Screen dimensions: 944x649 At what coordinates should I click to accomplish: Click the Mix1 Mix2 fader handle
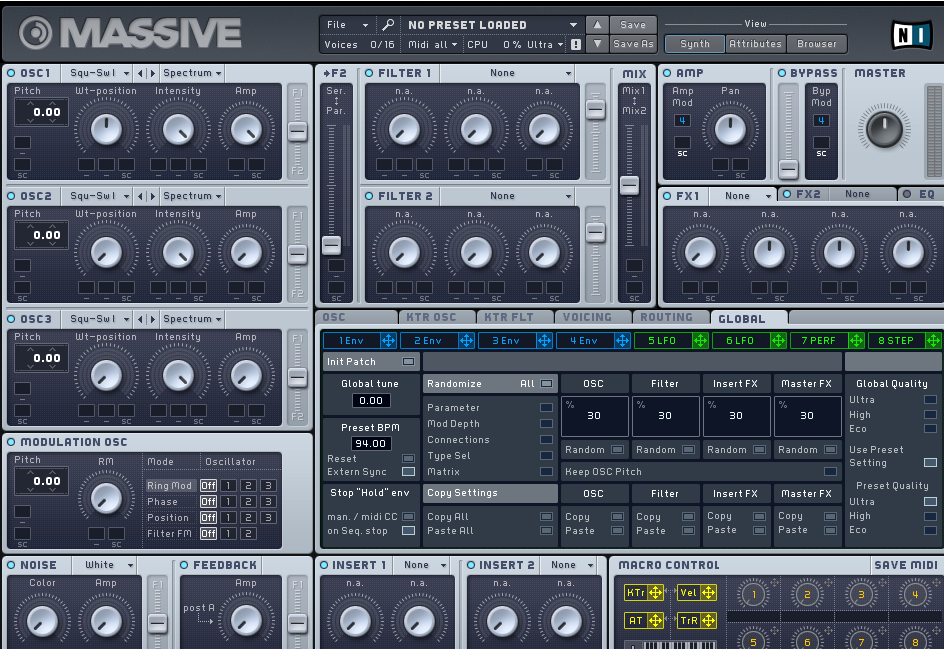pos(629,185)
